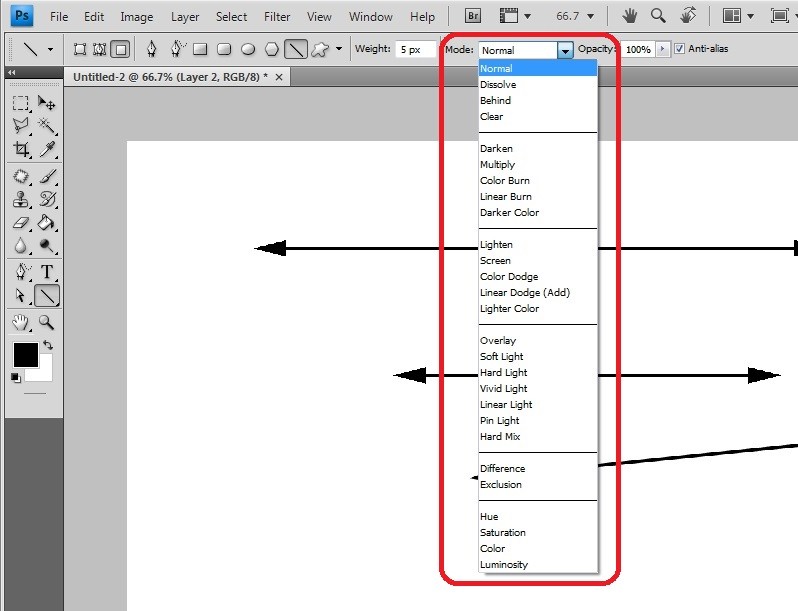Choose Overlay blending mode
798x611 pixels.
coord(538,340)
